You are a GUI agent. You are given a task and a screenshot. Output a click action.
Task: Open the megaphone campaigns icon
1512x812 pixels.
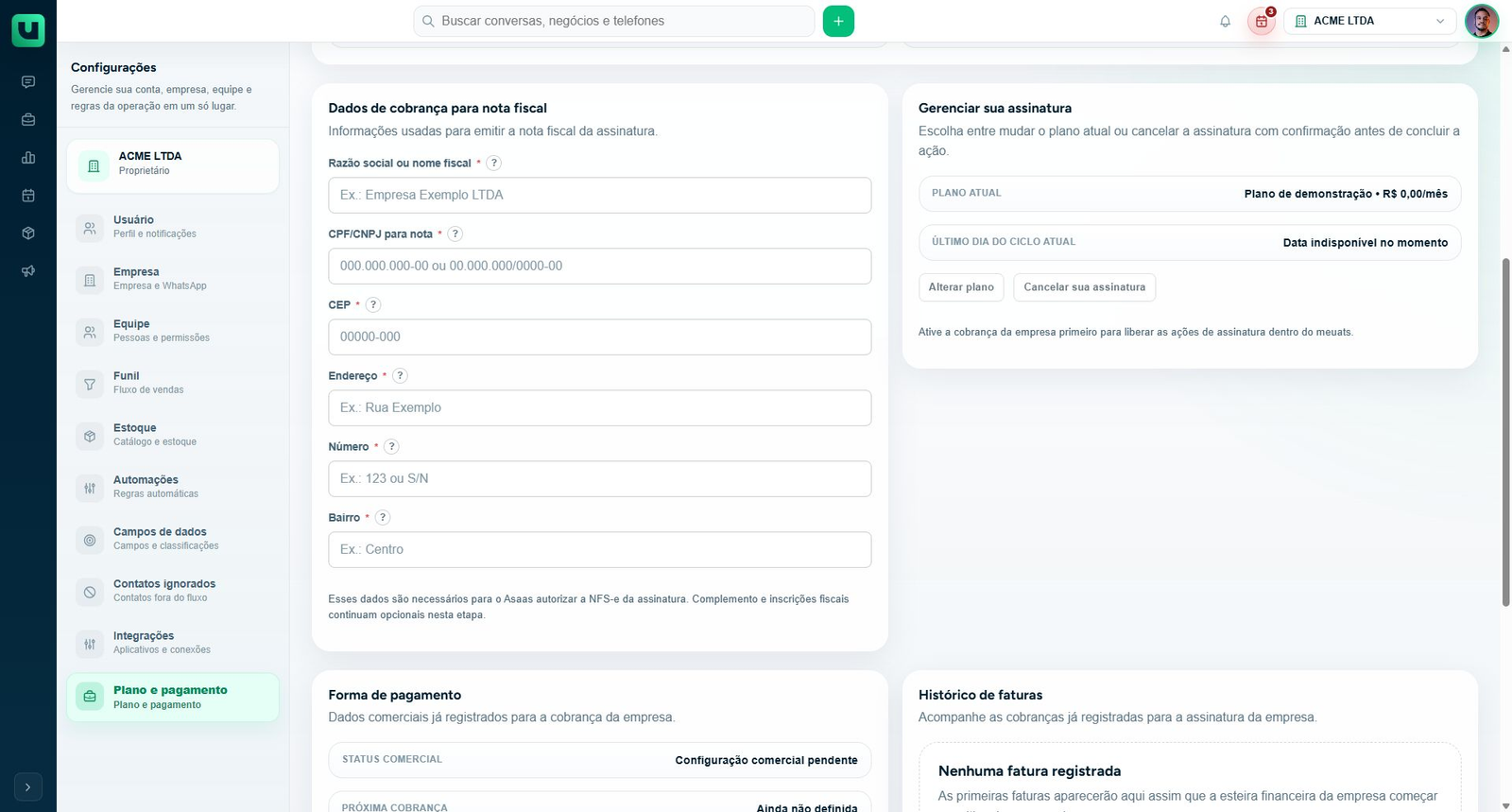(x=28, y=271)
